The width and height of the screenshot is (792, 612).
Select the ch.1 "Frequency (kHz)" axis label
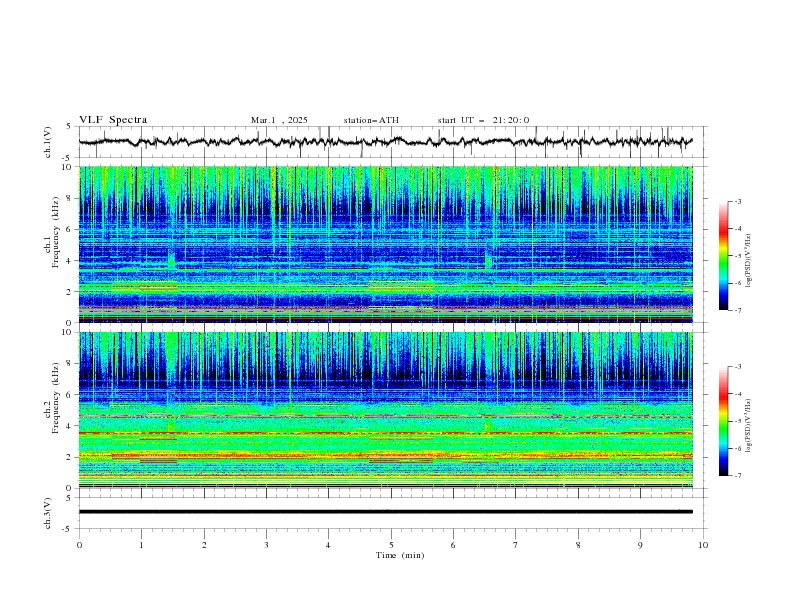pyautogui.click(x=56, y=233)
